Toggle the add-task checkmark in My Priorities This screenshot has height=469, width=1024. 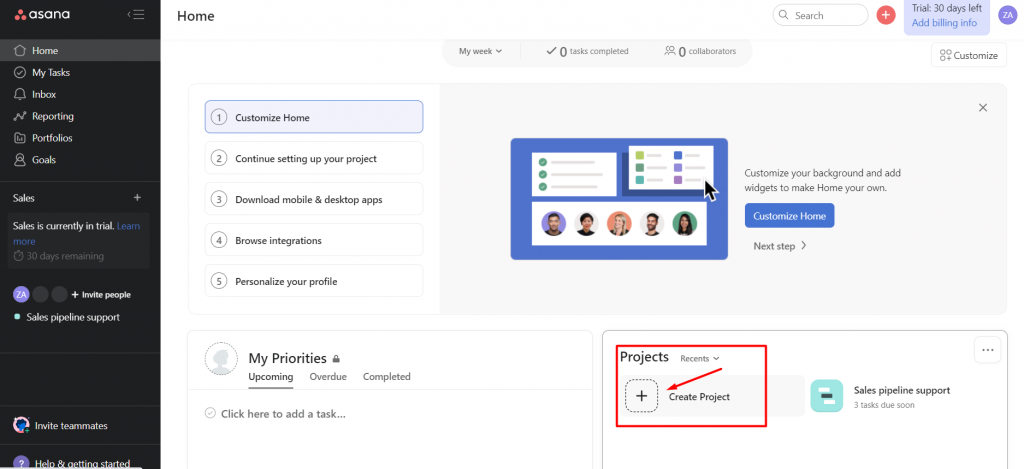[210, 413]
